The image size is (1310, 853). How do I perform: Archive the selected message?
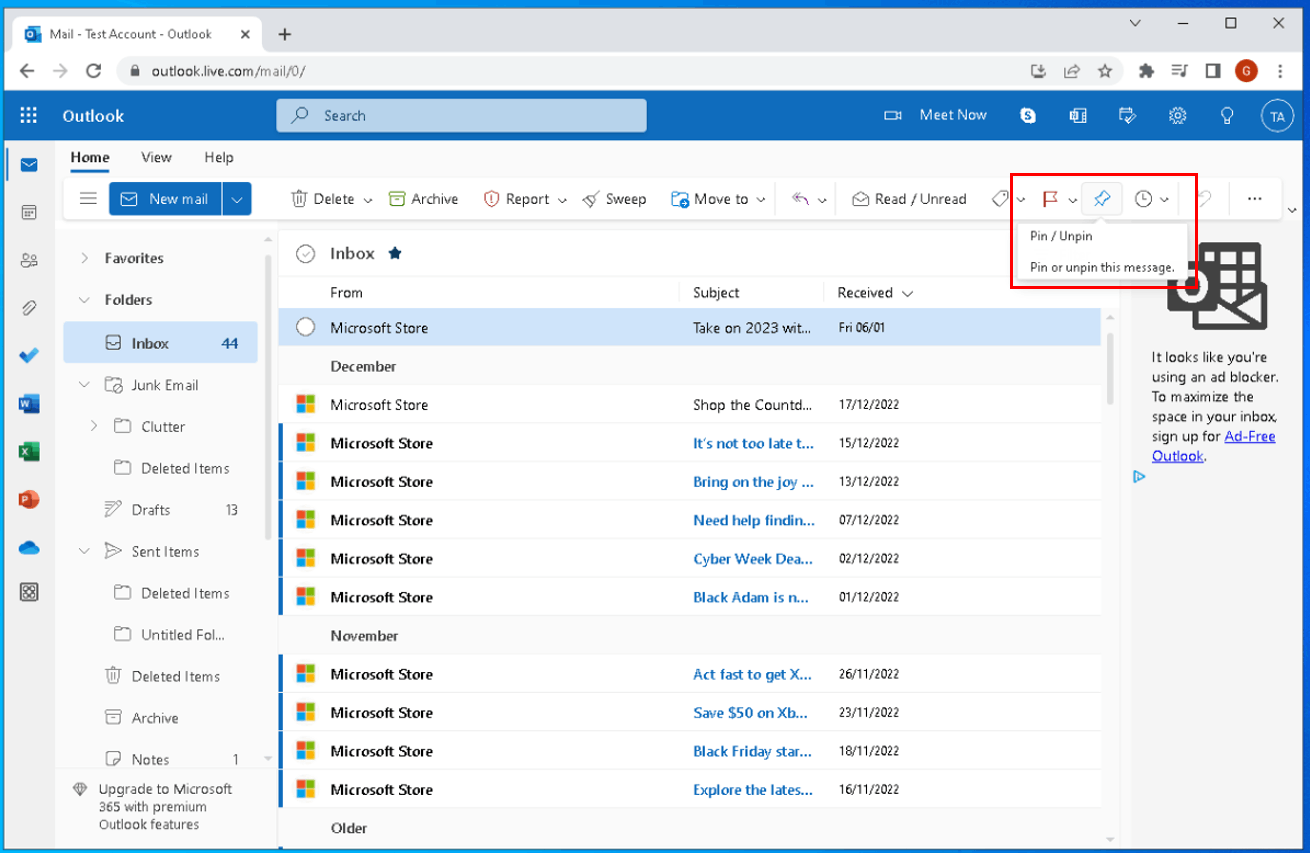423,199
